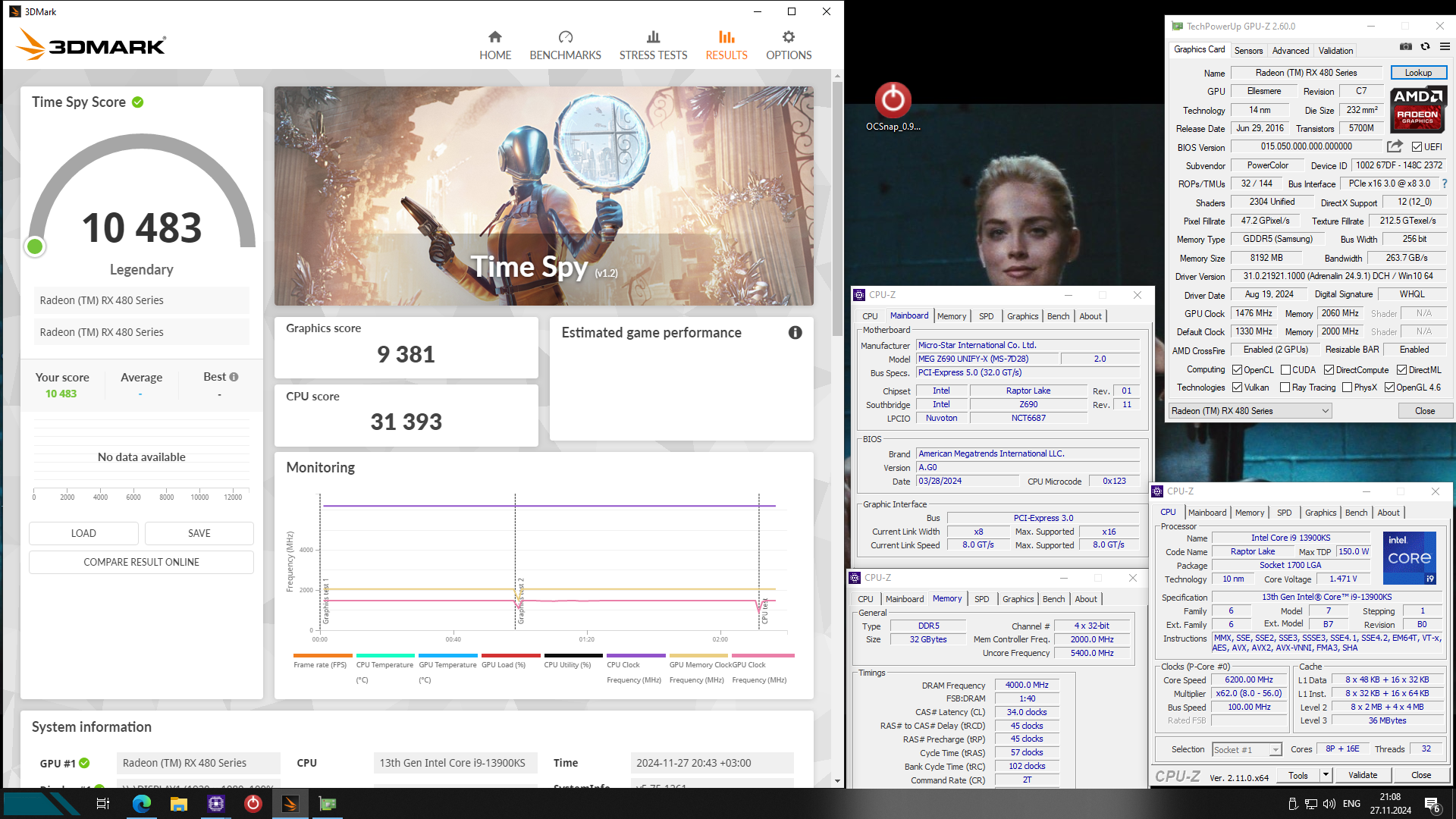The height and width of the screenshot is (819, 1456).
Task: Open Task View on the taskbar
Action: (x=103, y=804)
